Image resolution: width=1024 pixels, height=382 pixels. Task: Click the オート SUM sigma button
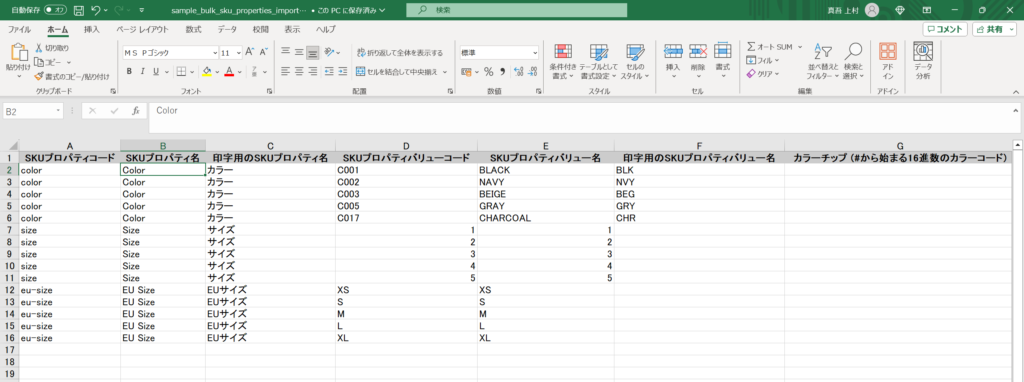point(769,48)
